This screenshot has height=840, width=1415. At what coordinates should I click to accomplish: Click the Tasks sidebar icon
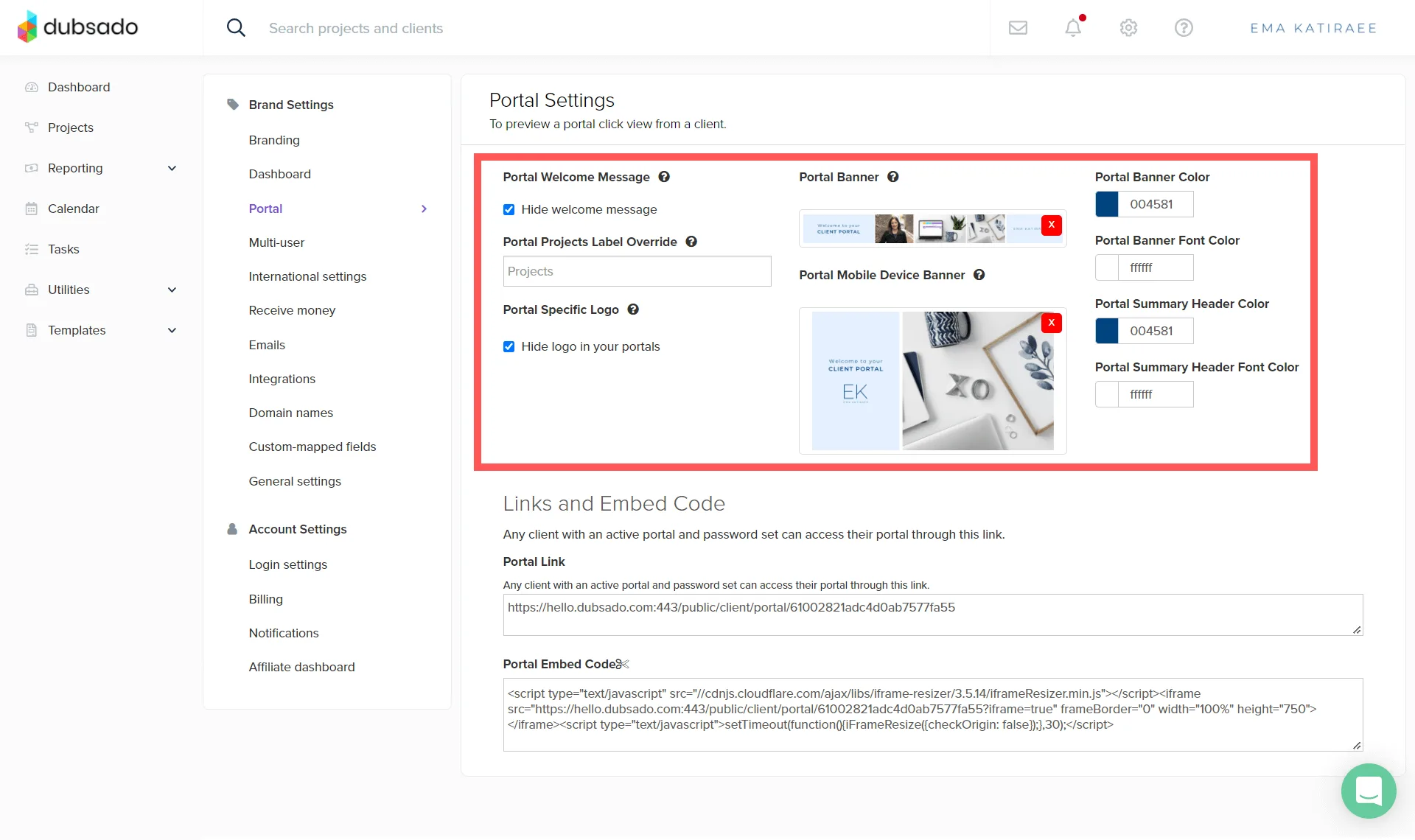tap(32, 249)
